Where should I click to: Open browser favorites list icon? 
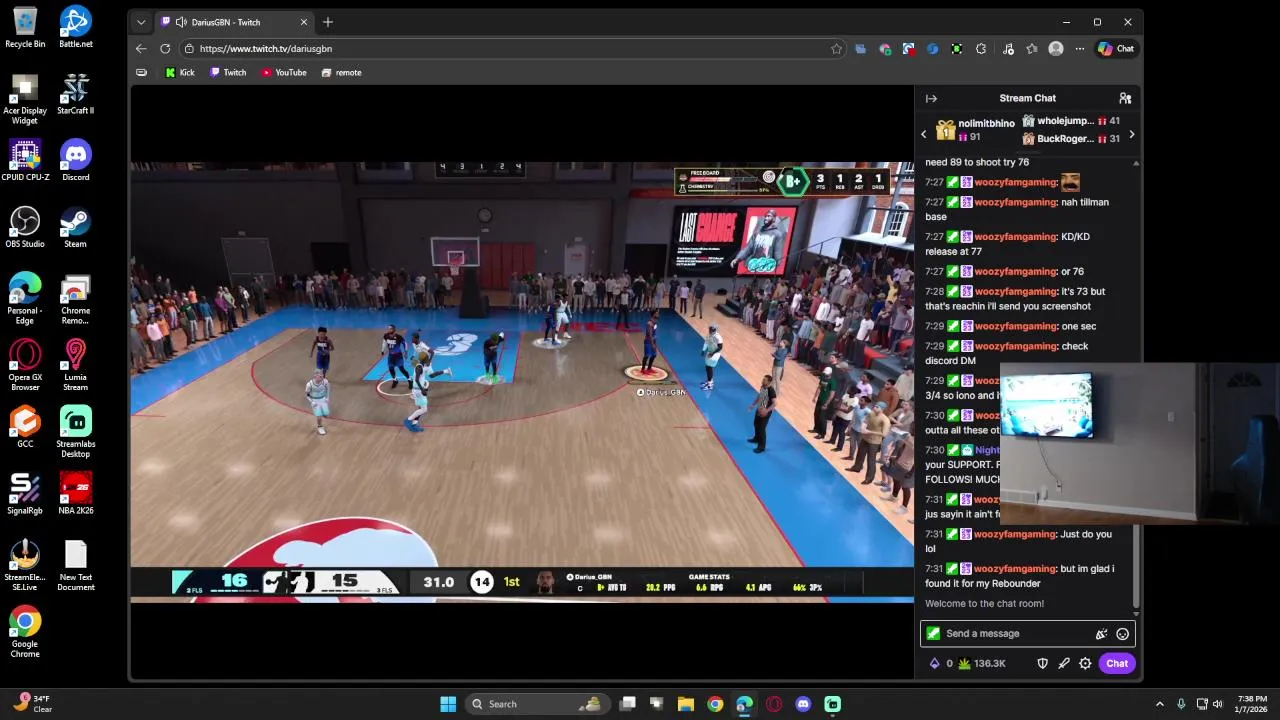(x=1032, y=48)
